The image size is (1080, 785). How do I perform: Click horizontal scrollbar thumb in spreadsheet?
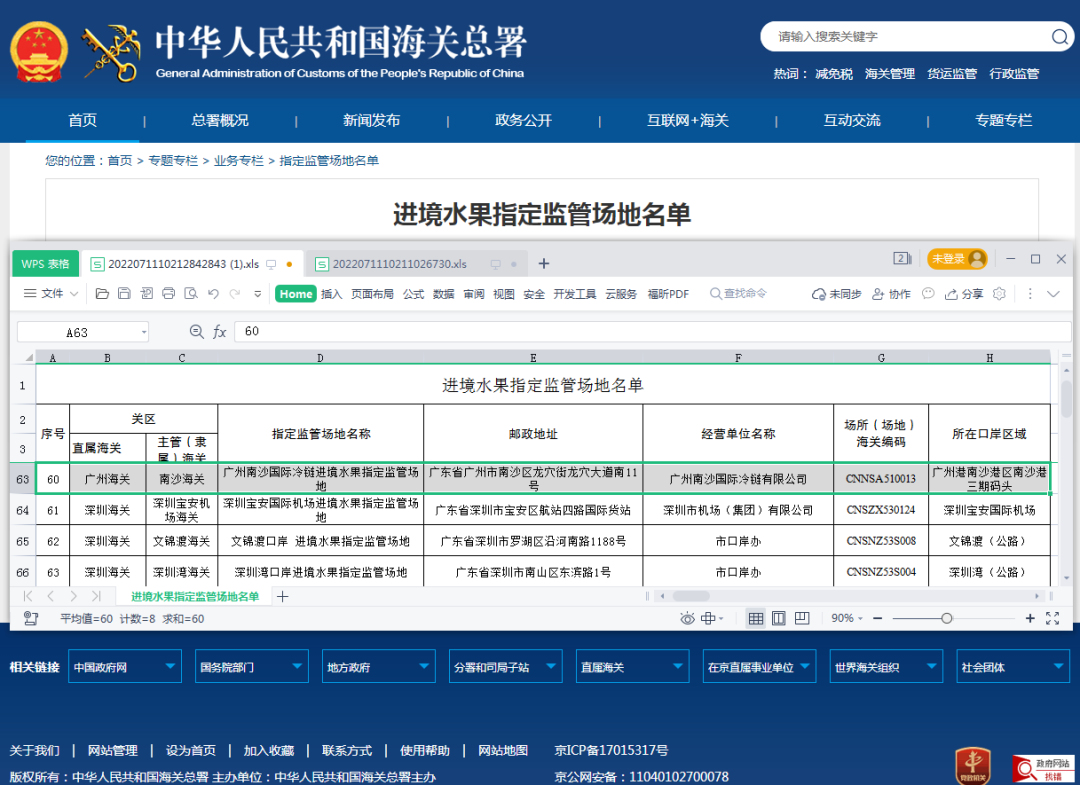(x=690, y=596)
